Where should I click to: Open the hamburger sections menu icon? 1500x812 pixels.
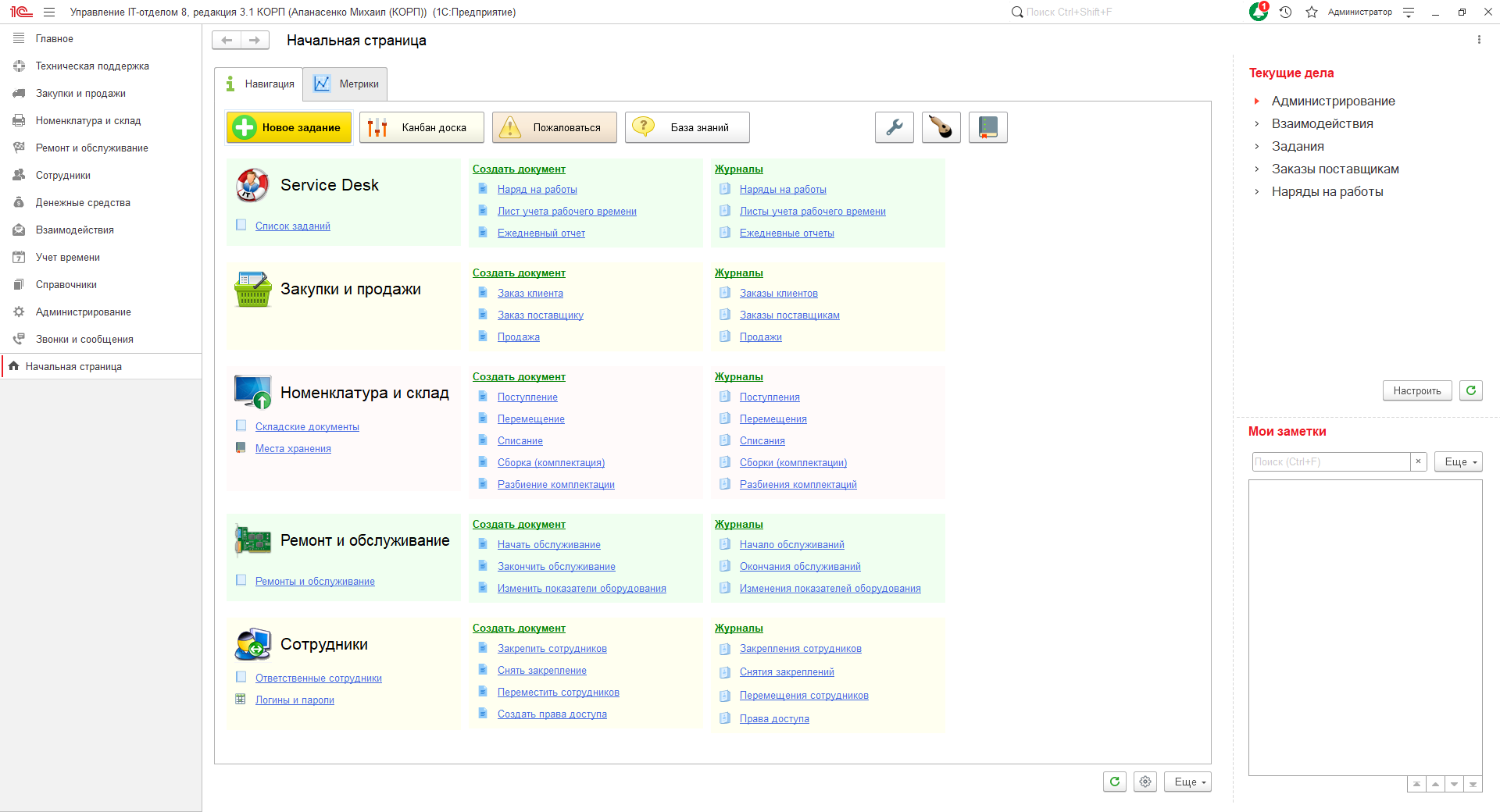click(49, 12)
